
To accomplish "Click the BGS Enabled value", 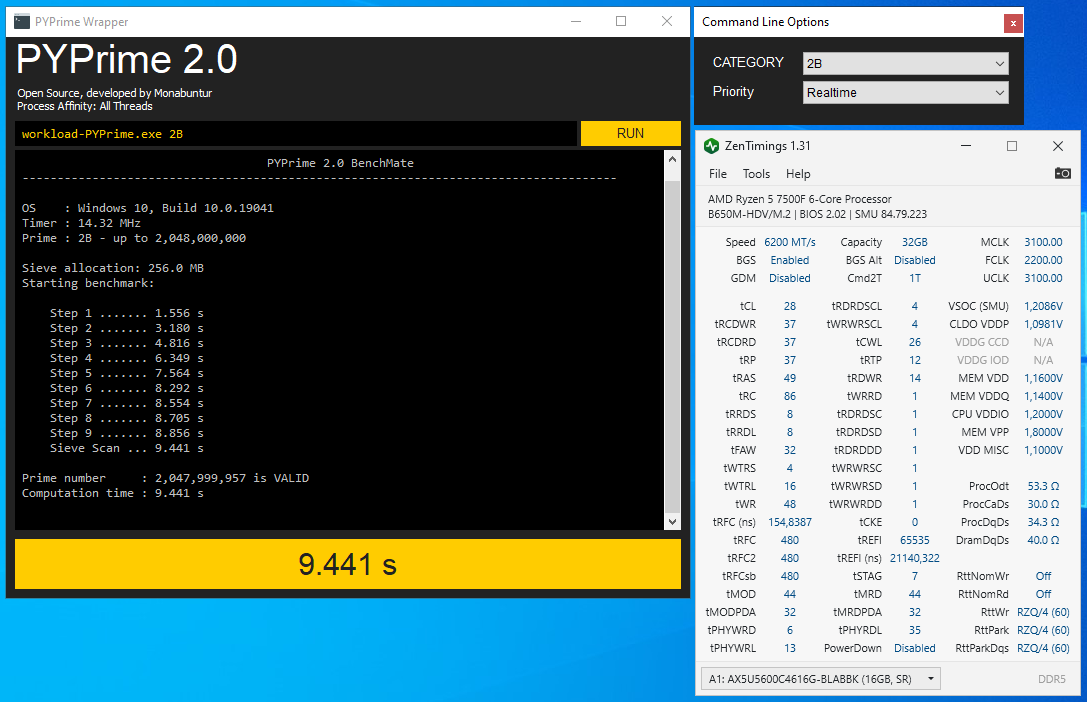I will pyautogui.click(x=790, y=260).
